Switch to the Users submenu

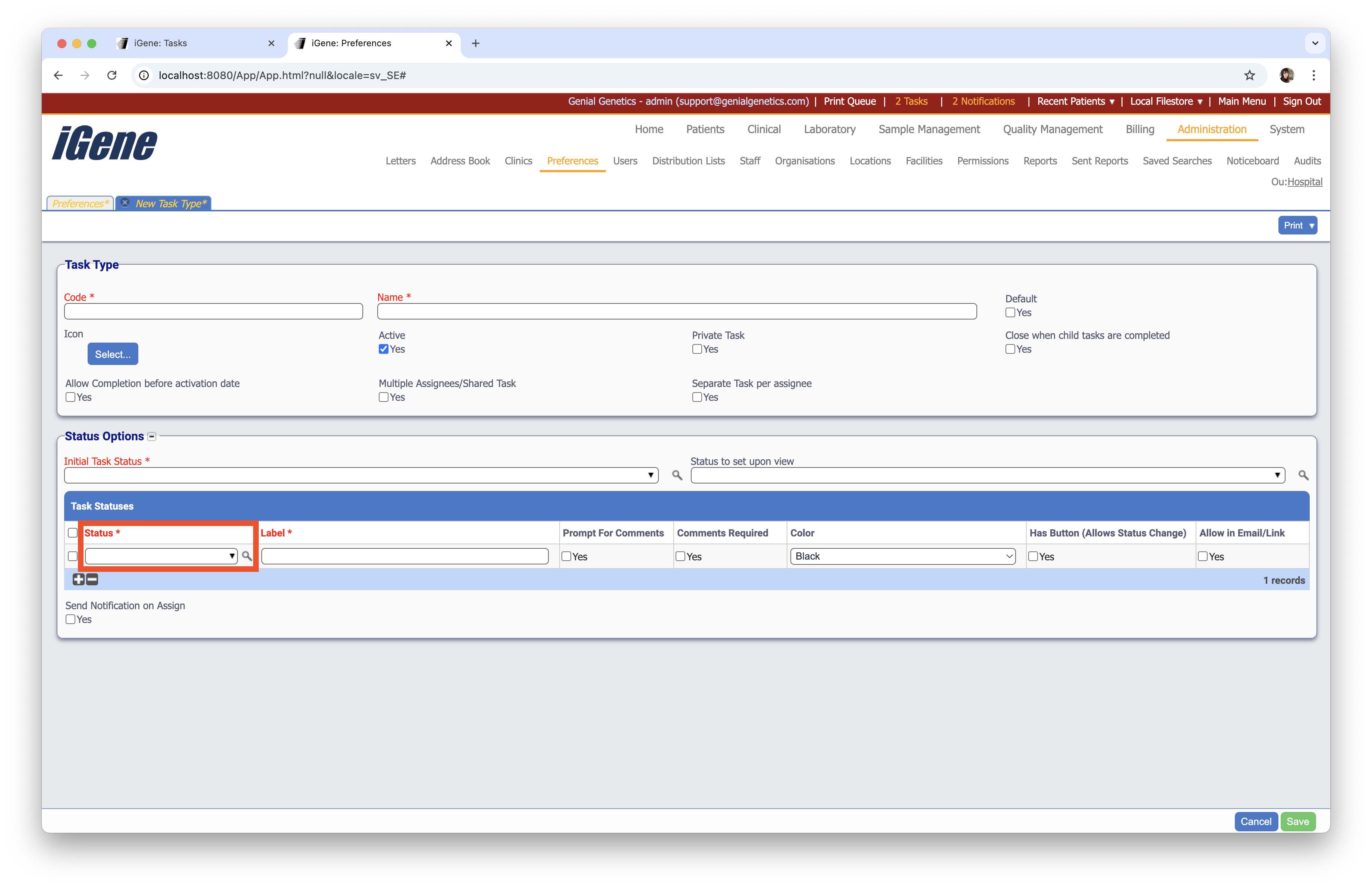pos(625,161)
